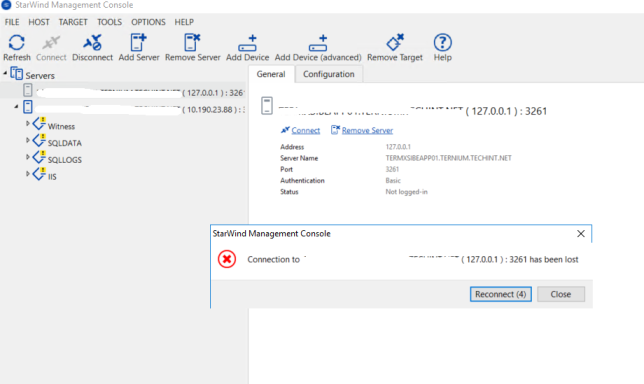Click the Status value Not logged-in
The image size is (644, 384).
[406, 192]
